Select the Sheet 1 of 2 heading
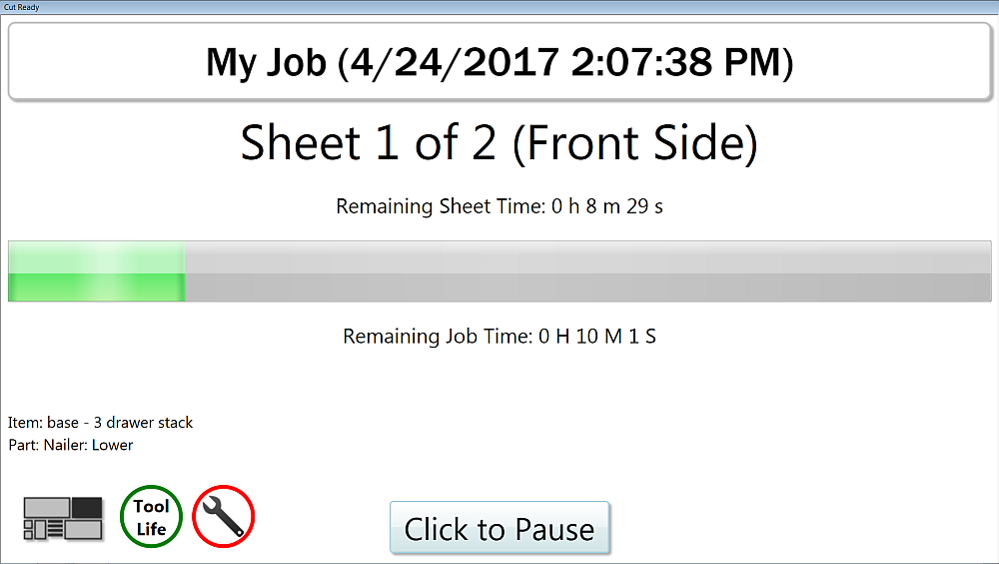The image size is (999, 564). 368,144
